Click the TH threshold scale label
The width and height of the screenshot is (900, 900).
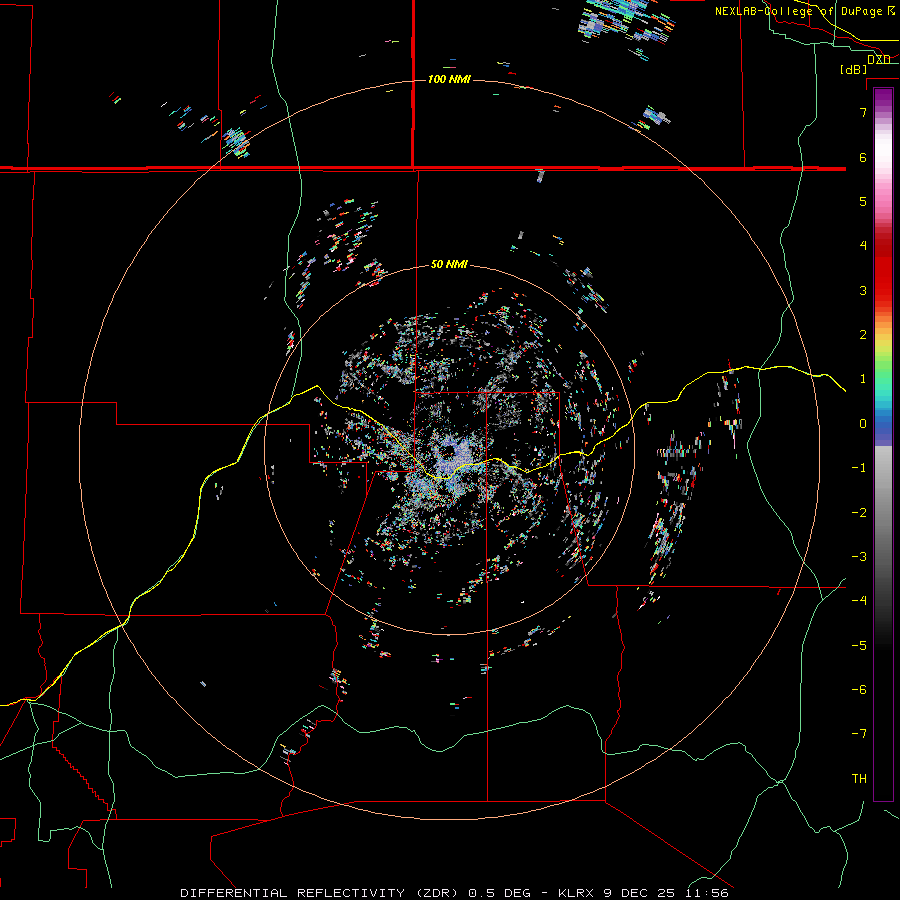coord(859,778)
